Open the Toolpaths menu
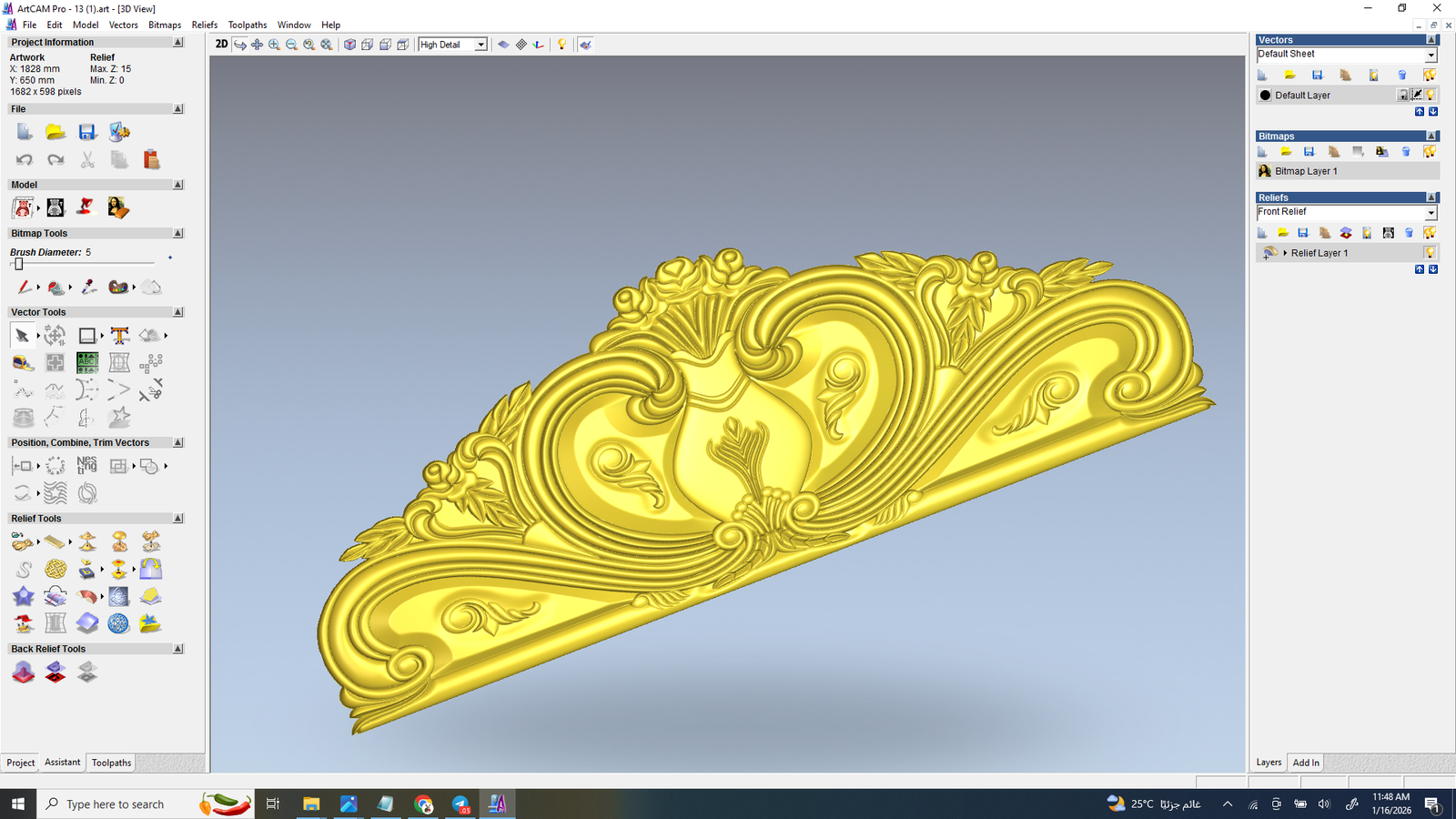 (247, 25)
